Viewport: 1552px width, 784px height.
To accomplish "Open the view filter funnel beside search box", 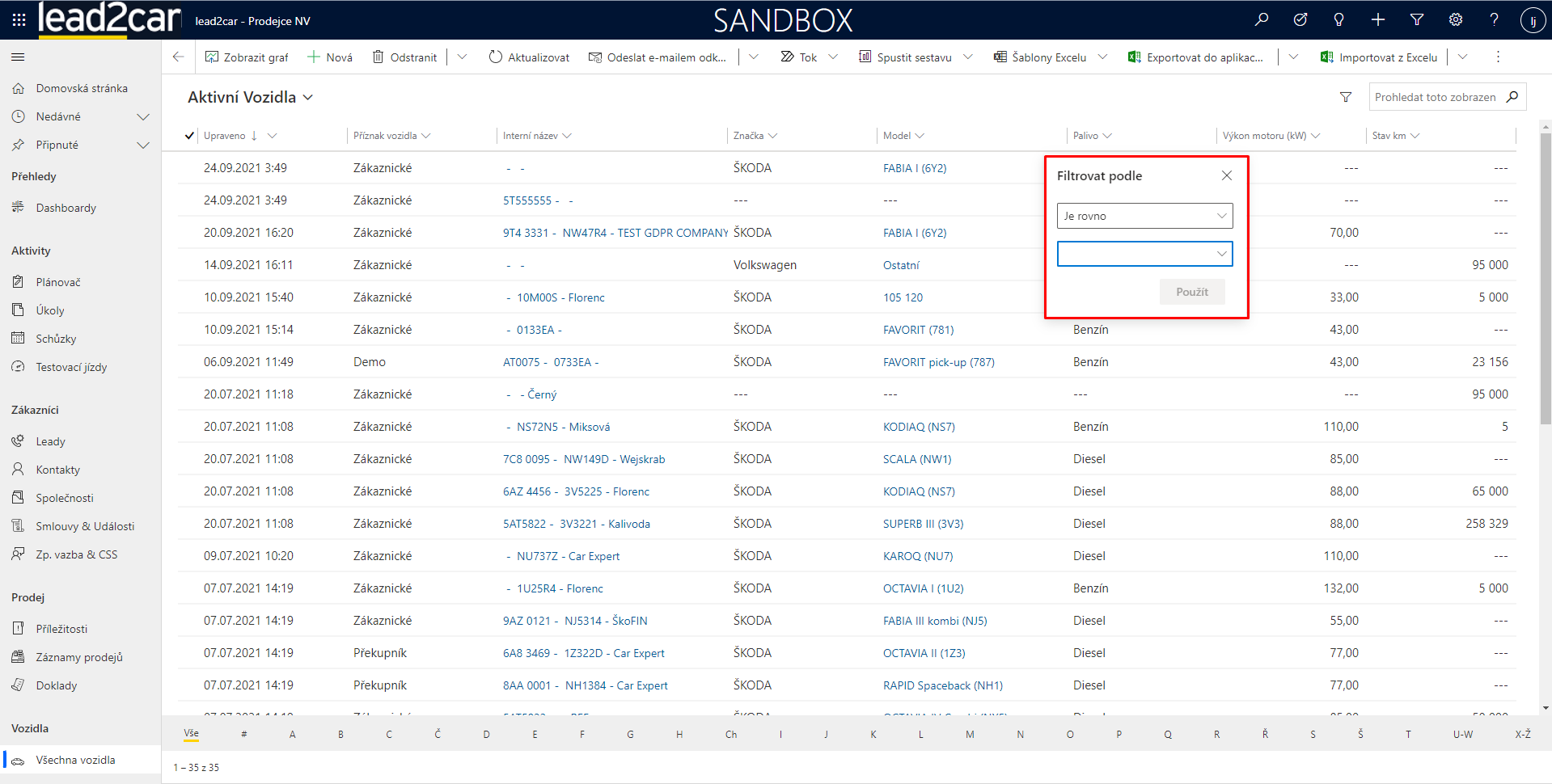I will [x=1346, y=97].
